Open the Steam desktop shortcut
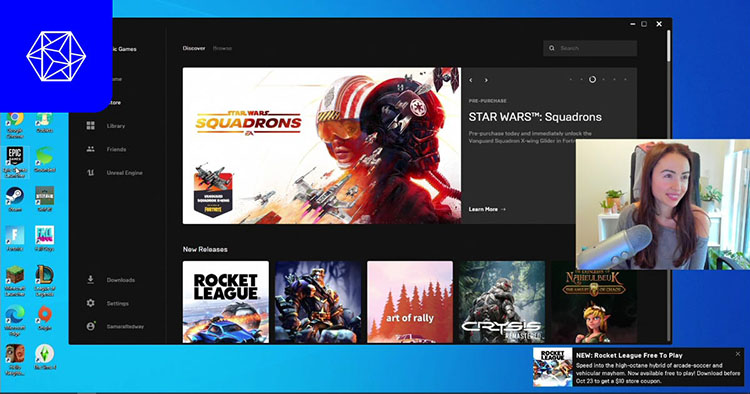This screenshot has height=394, width=750. [15, 200]
